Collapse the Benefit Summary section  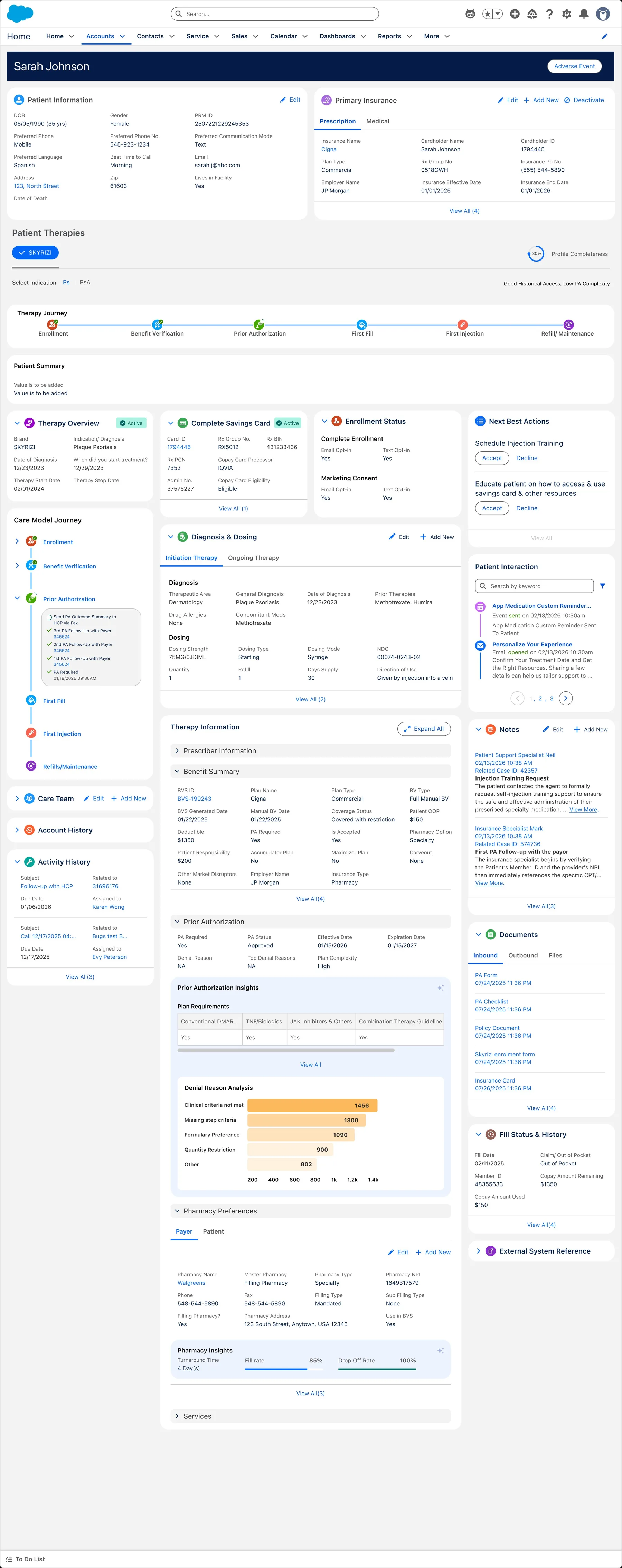(177, 772)
